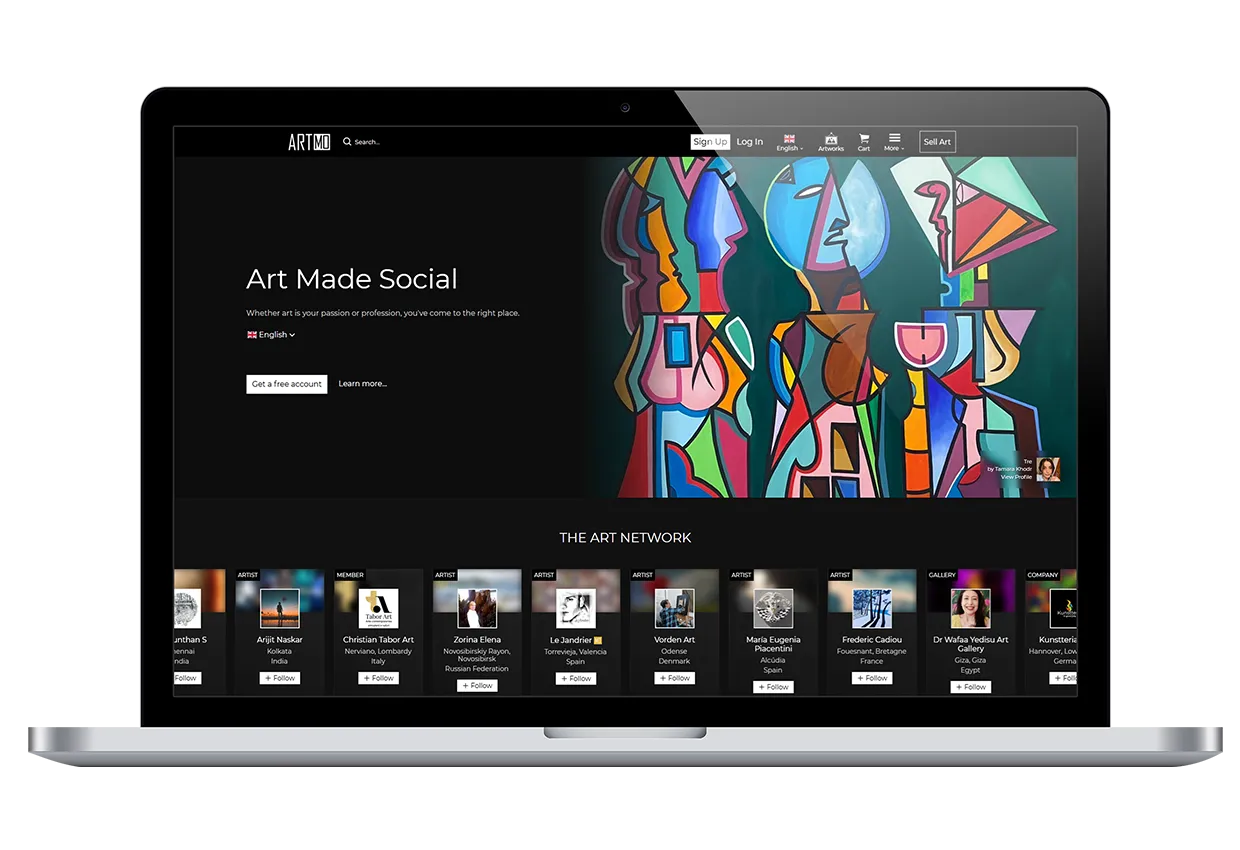Click the search magnifier icon

347,142
